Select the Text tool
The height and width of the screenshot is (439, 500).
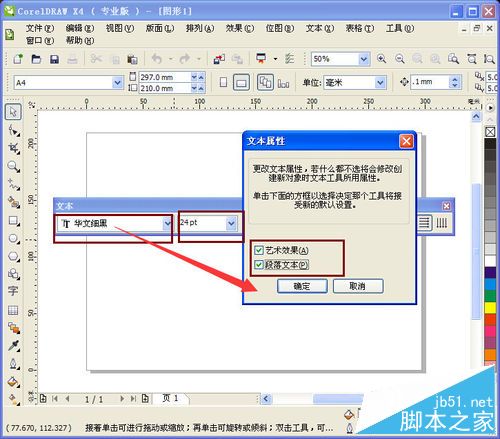[13, 291]
